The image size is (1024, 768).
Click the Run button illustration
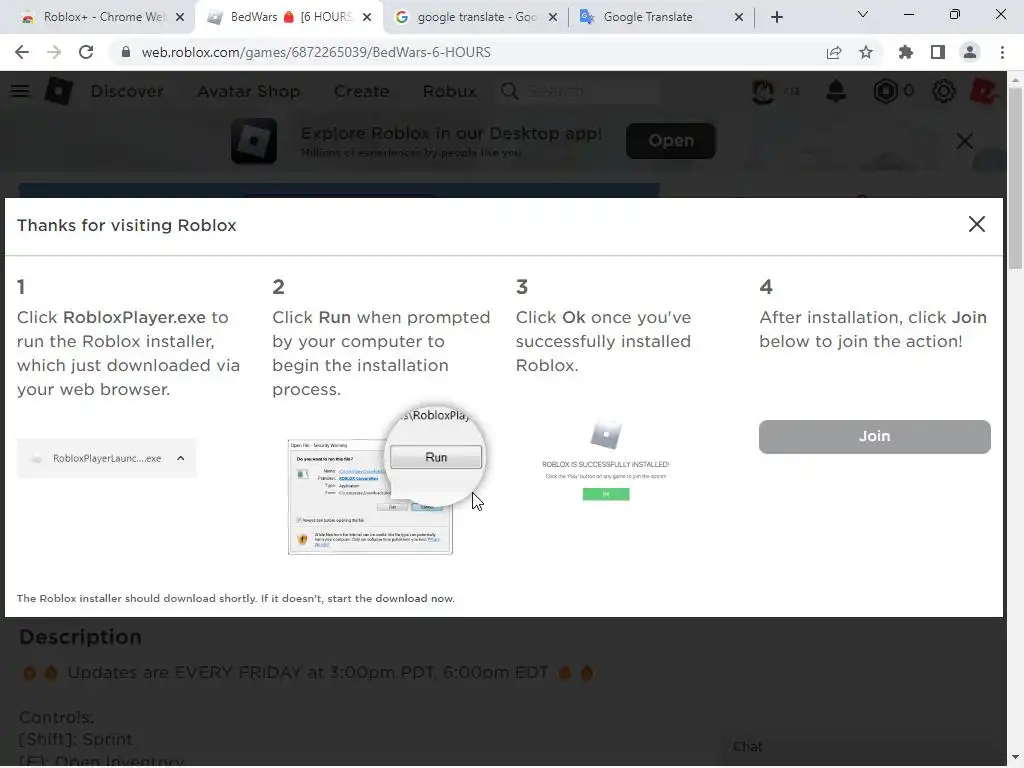(436, 457)
